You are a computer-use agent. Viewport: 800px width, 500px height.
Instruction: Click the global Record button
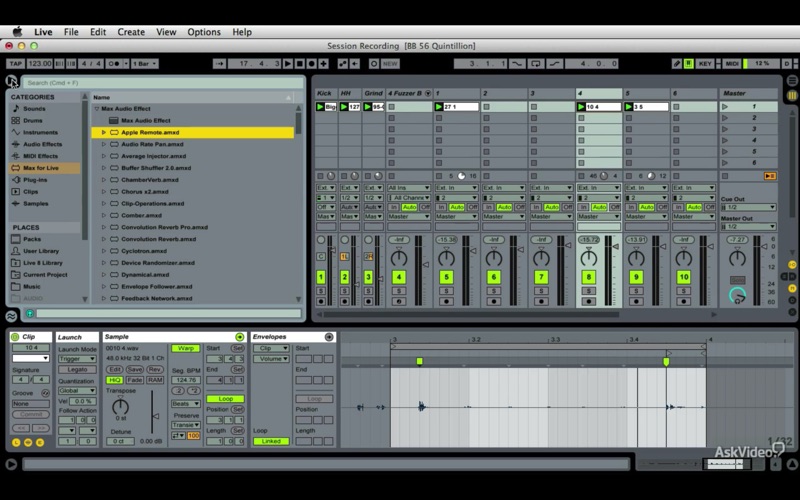(x=311, y=64)
